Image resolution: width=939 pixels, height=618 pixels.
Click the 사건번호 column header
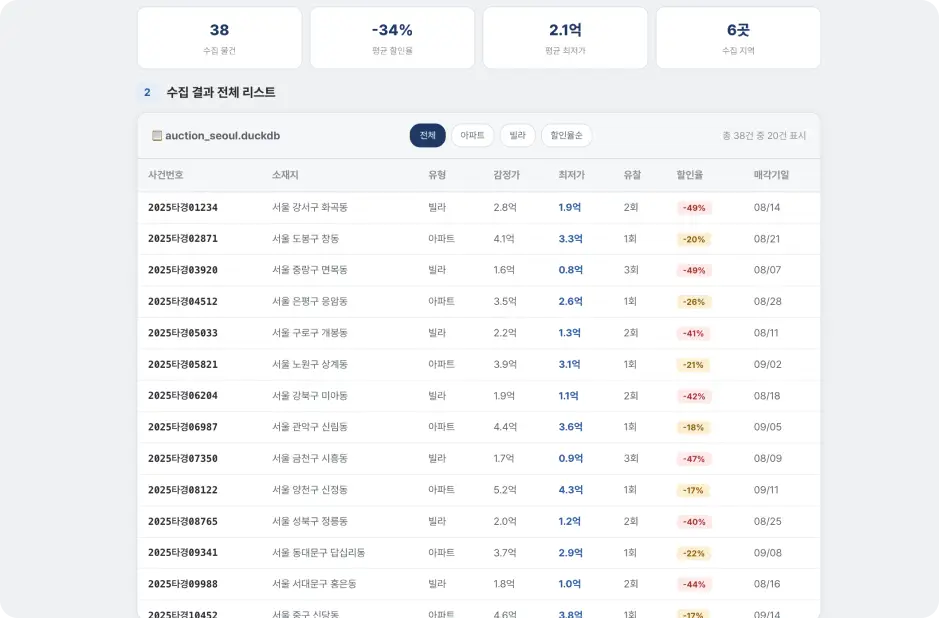pos(166,175)
